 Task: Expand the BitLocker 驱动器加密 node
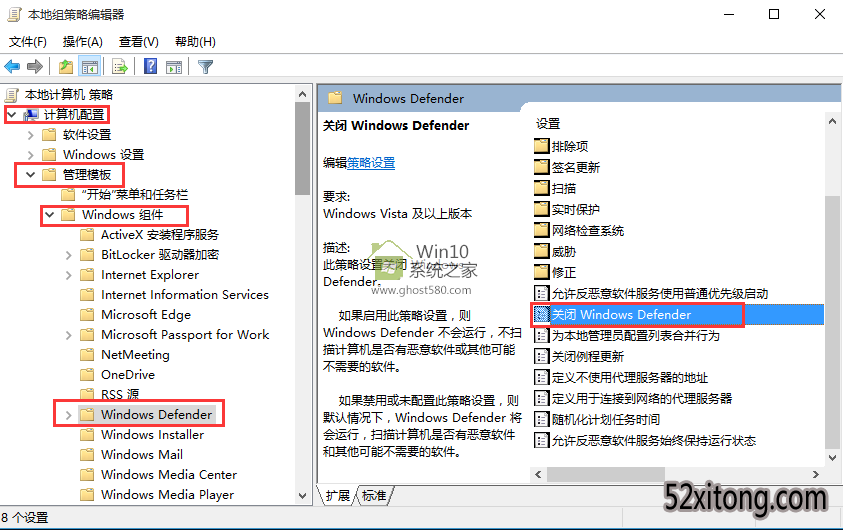(x=68, y=255)
